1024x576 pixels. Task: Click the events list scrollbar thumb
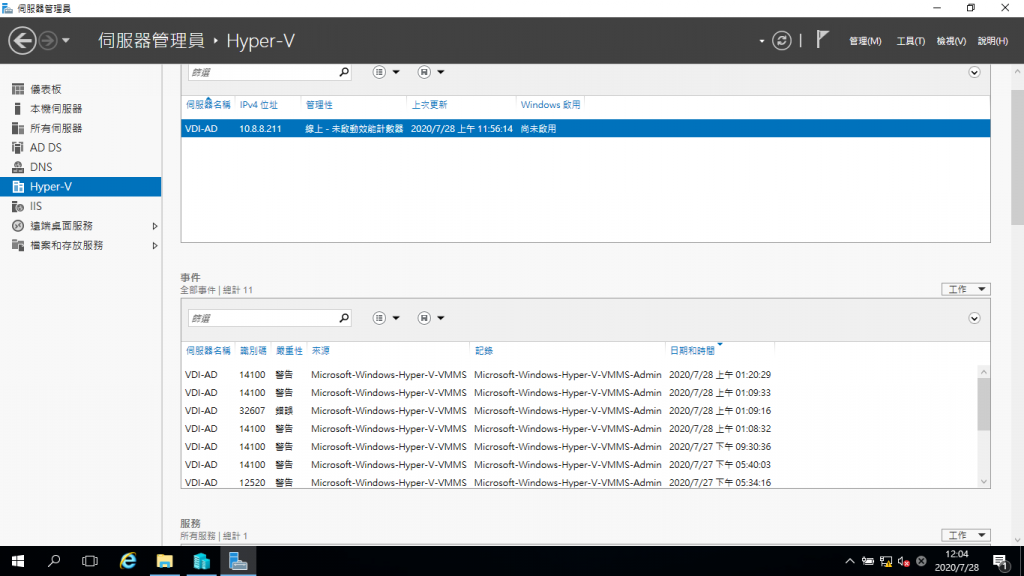coord(984,404)
